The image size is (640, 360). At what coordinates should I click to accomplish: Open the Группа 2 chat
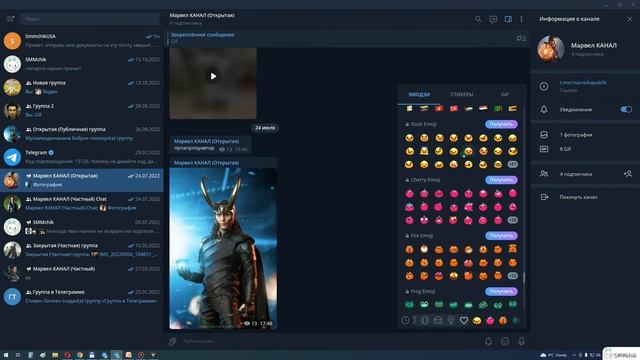(x=82, y=111)
